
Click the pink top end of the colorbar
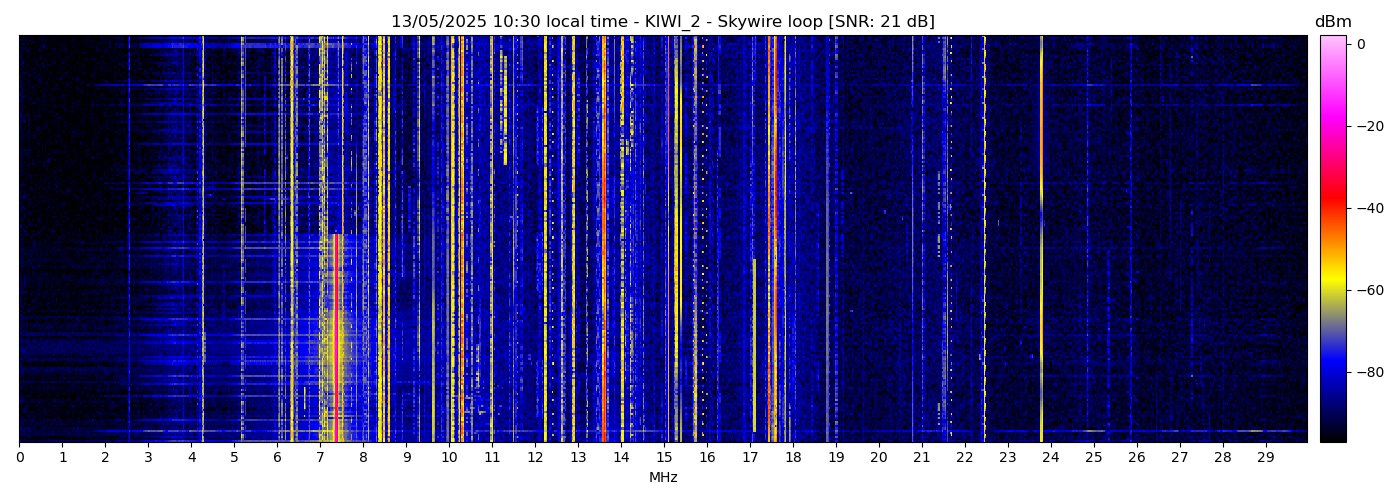coord(1332,42)
